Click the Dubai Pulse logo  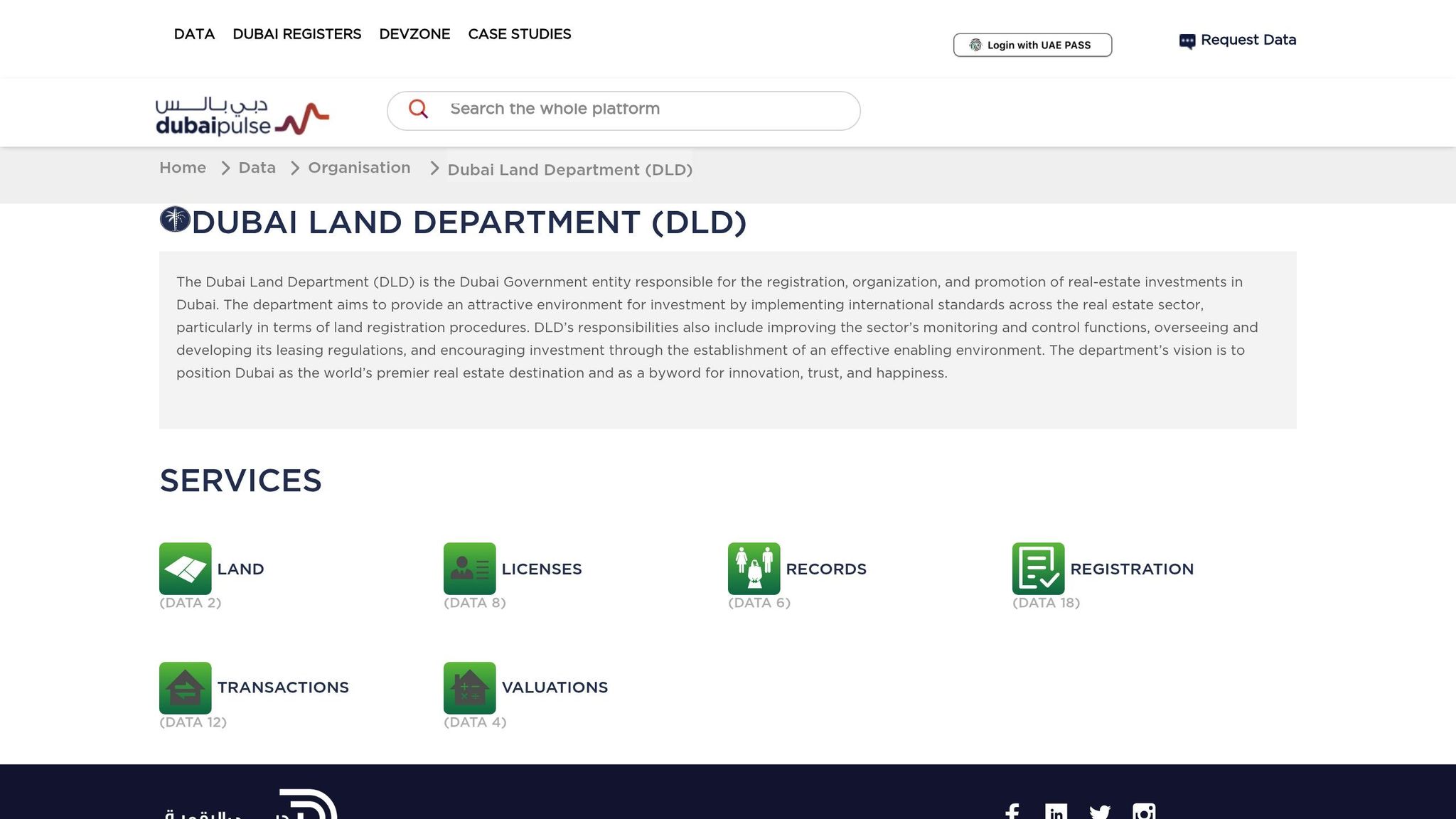tap(242, 116)
